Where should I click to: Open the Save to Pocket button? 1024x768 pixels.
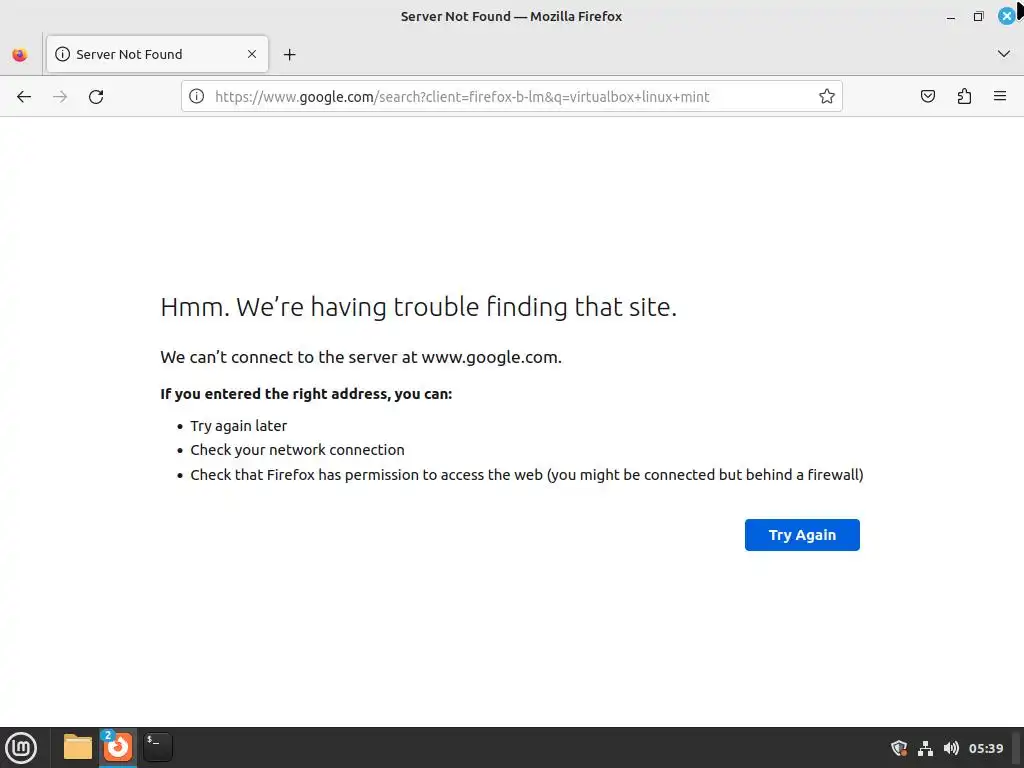point(928,97)
